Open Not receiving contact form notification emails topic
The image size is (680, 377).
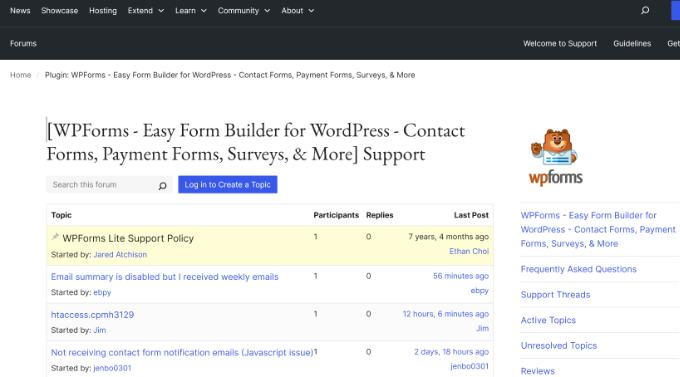pos(182,353)
